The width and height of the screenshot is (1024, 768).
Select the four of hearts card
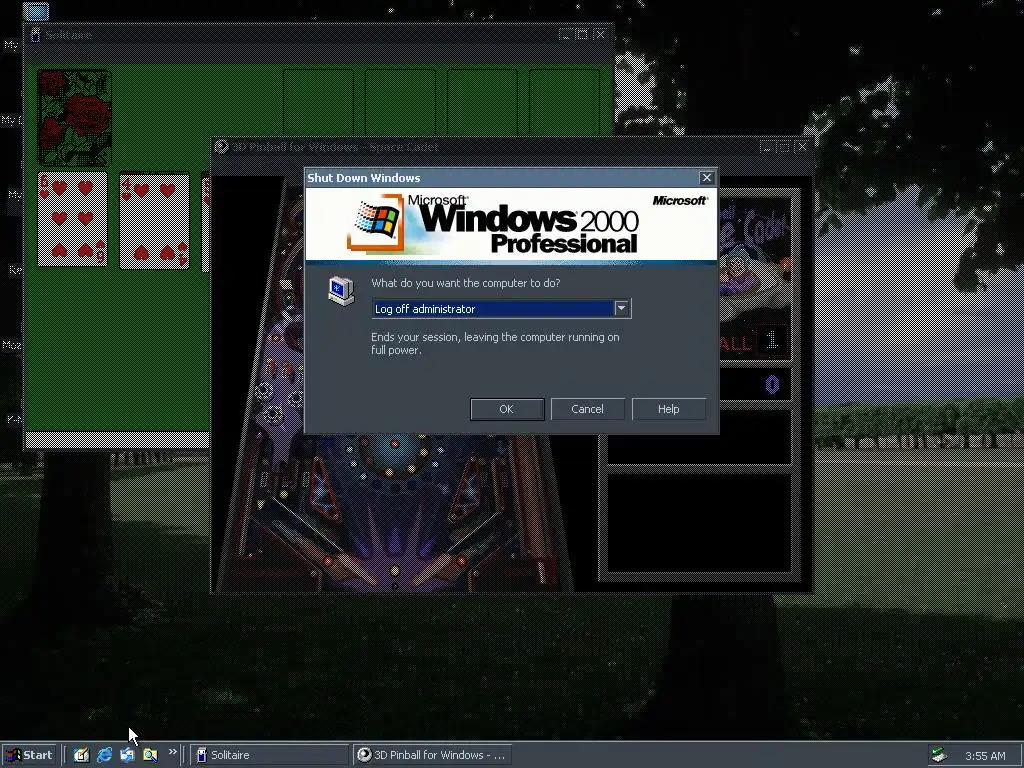point(154,221)
